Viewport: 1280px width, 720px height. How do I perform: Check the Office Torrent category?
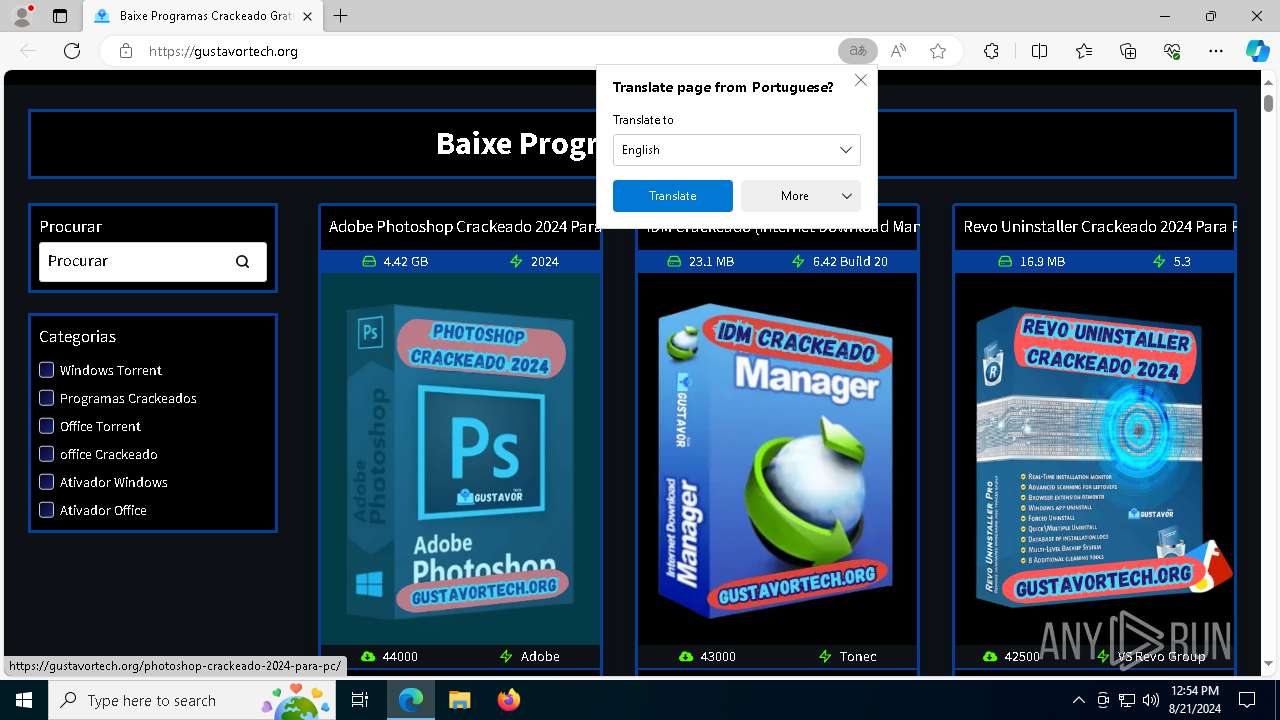[46, 426]
